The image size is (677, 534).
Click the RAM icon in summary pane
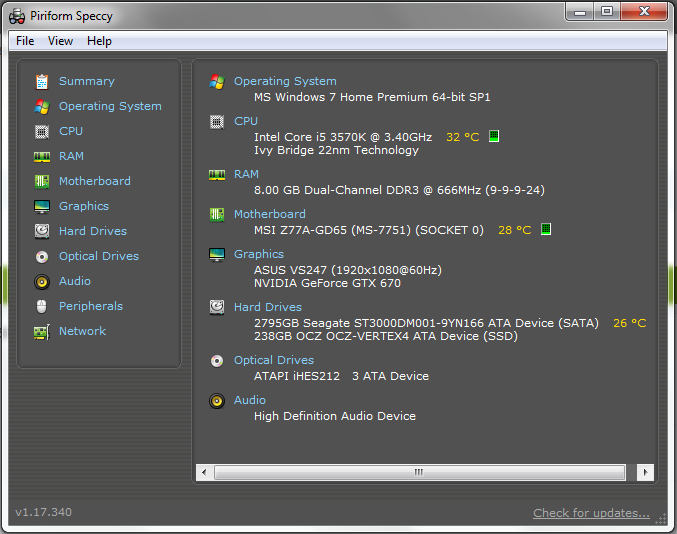[217, 175]
